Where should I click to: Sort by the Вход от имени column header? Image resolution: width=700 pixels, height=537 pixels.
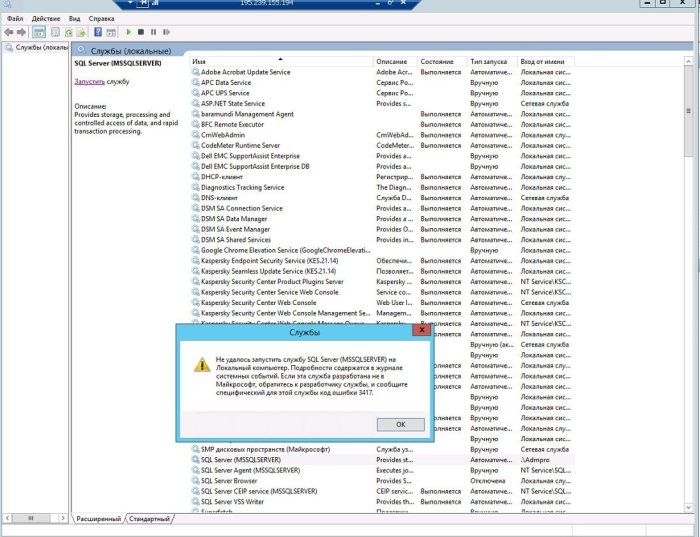tap(546, 62)
